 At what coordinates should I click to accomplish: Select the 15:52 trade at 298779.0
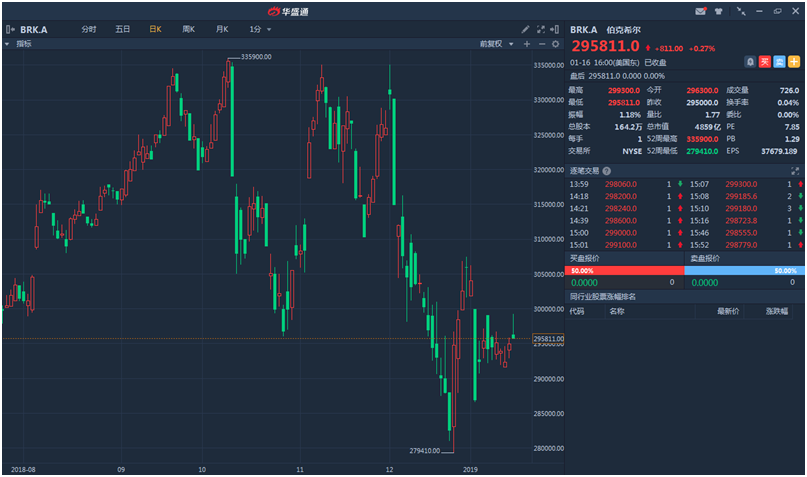pyautogui.click(x=746, y=245)
